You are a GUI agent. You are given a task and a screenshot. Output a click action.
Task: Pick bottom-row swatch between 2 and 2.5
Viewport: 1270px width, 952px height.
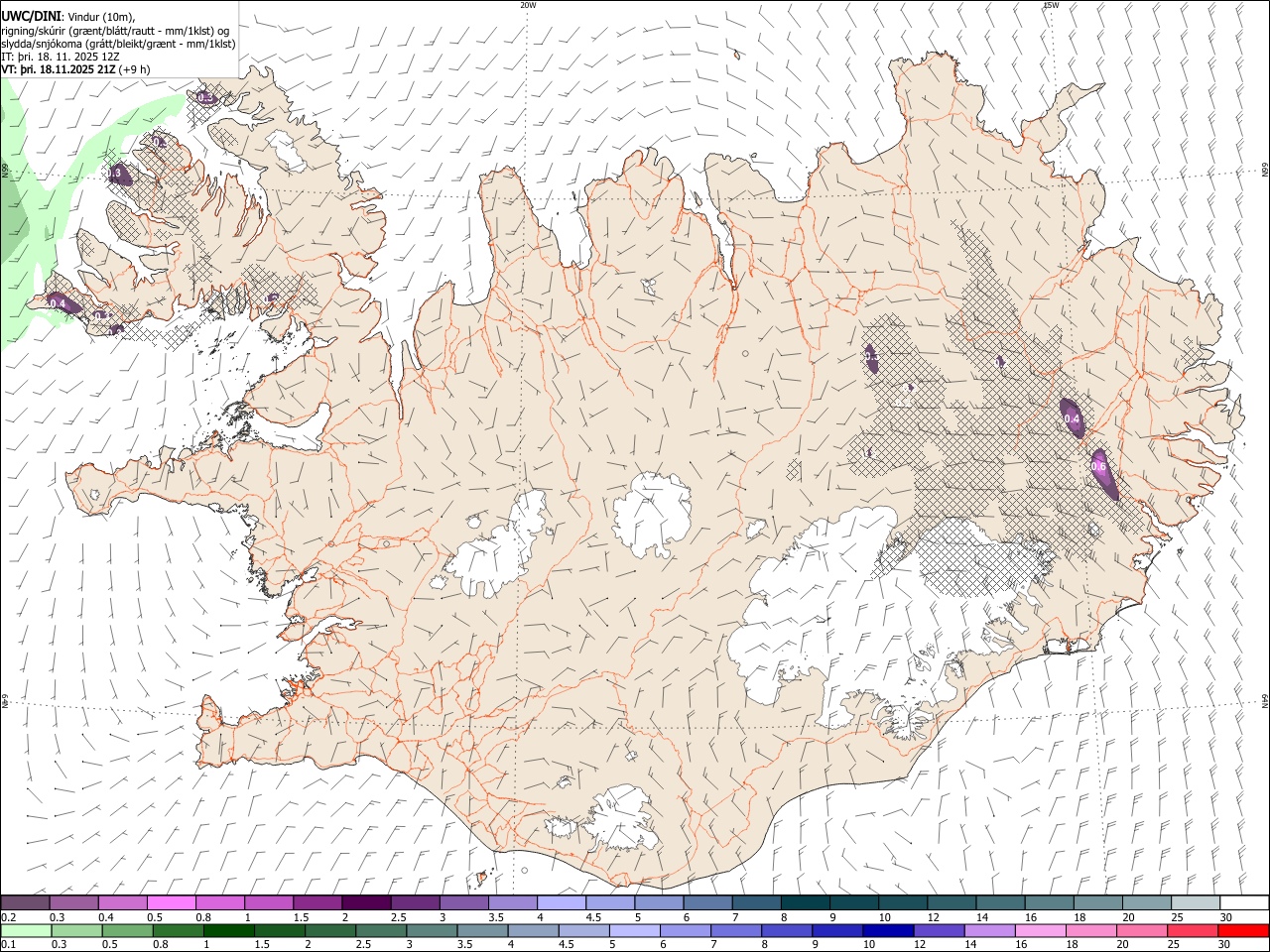click(331, 930)
